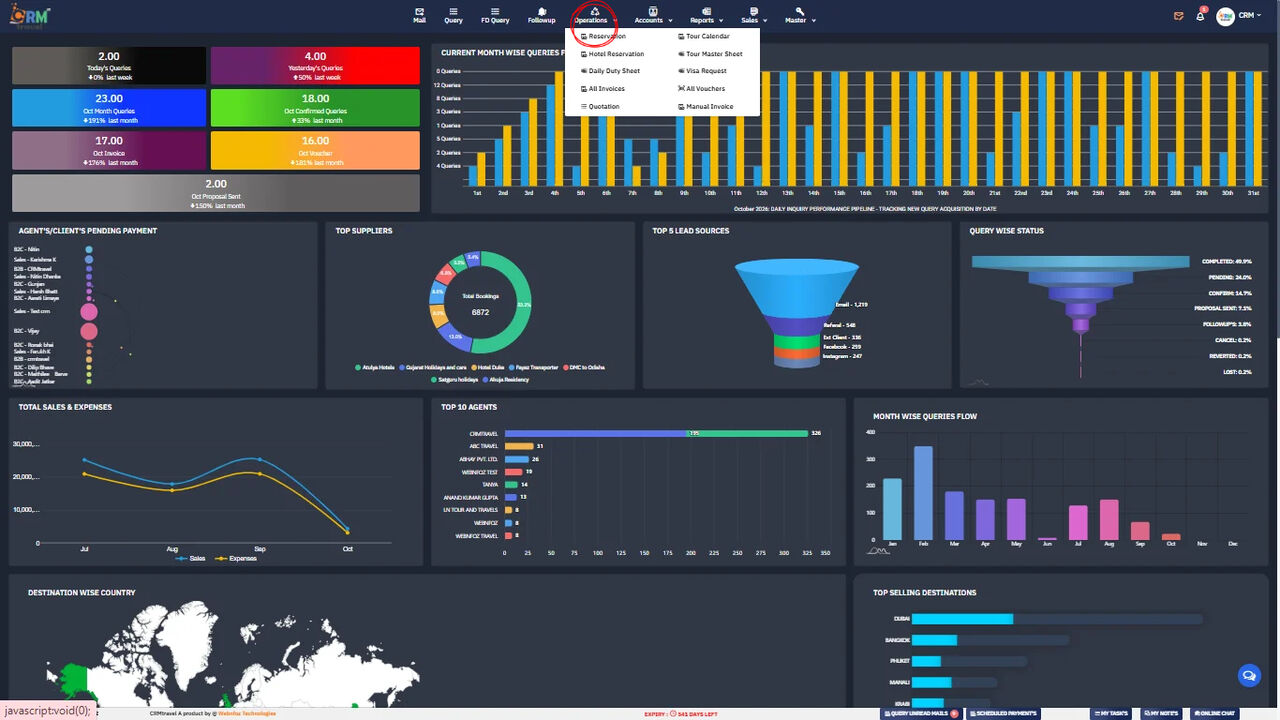Image resolution: width=1280 pixels, height=720 pixels.
Task: Click the CRM logo at top left
Action: 31,16
